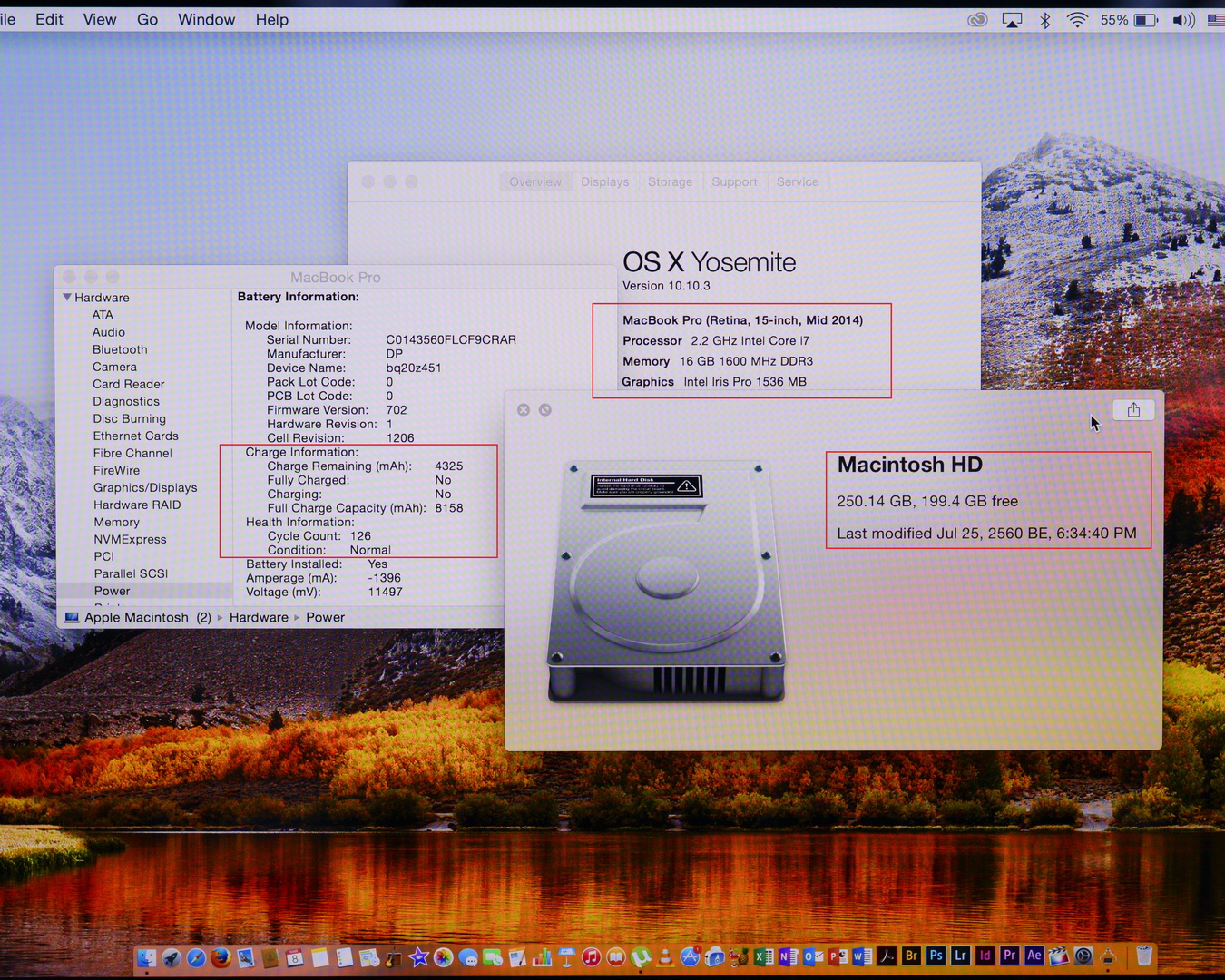The width and height of the screenshot is (1225, 980).
Task: Open Adobe Lightroom from the Dock
Action: tap(960, 955)
